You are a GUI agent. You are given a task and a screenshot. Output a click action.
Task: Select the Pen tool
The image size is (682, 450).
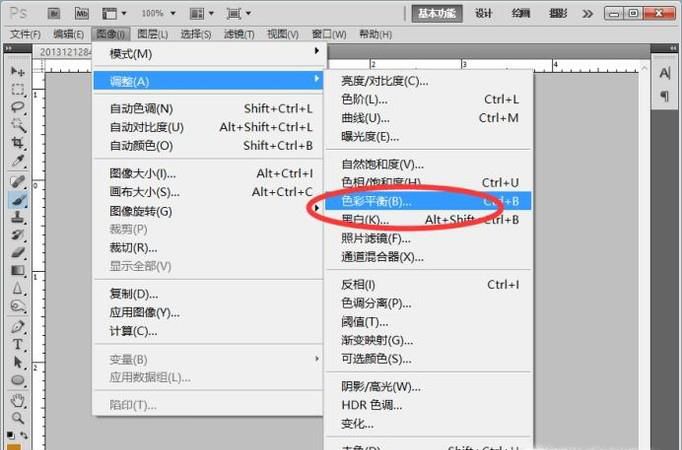tap(17, 327)
